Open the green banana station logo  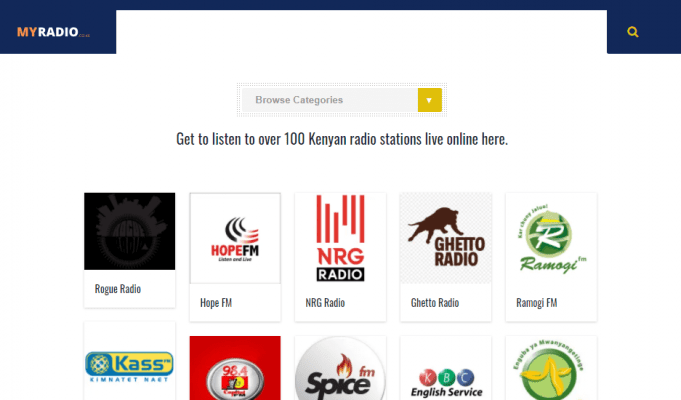coord(551,368)
